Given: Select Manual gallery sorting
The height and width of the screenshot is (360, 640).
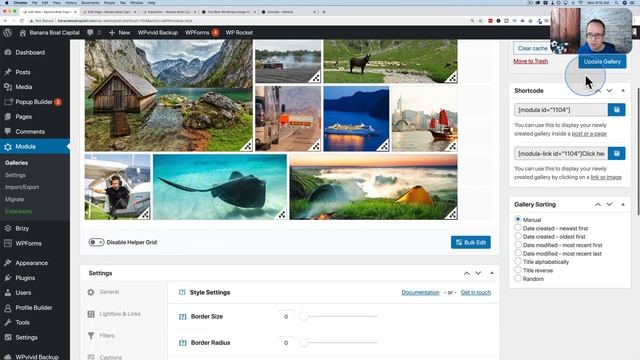Looking at the screenshot, I should pos(518,219).
